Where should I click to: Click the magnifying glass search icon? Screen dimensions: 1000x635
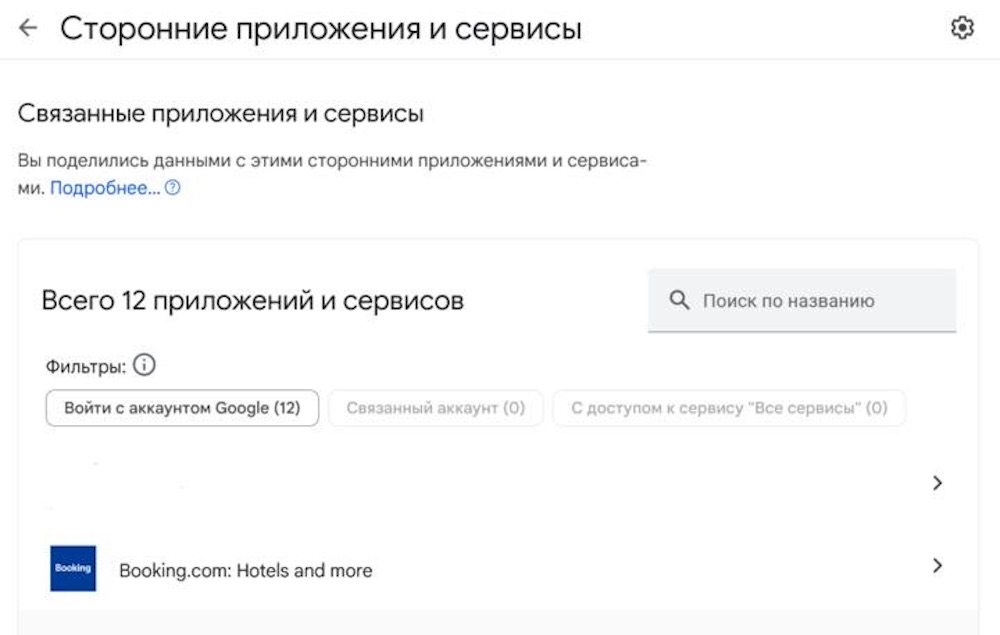[x=681, y=299]
